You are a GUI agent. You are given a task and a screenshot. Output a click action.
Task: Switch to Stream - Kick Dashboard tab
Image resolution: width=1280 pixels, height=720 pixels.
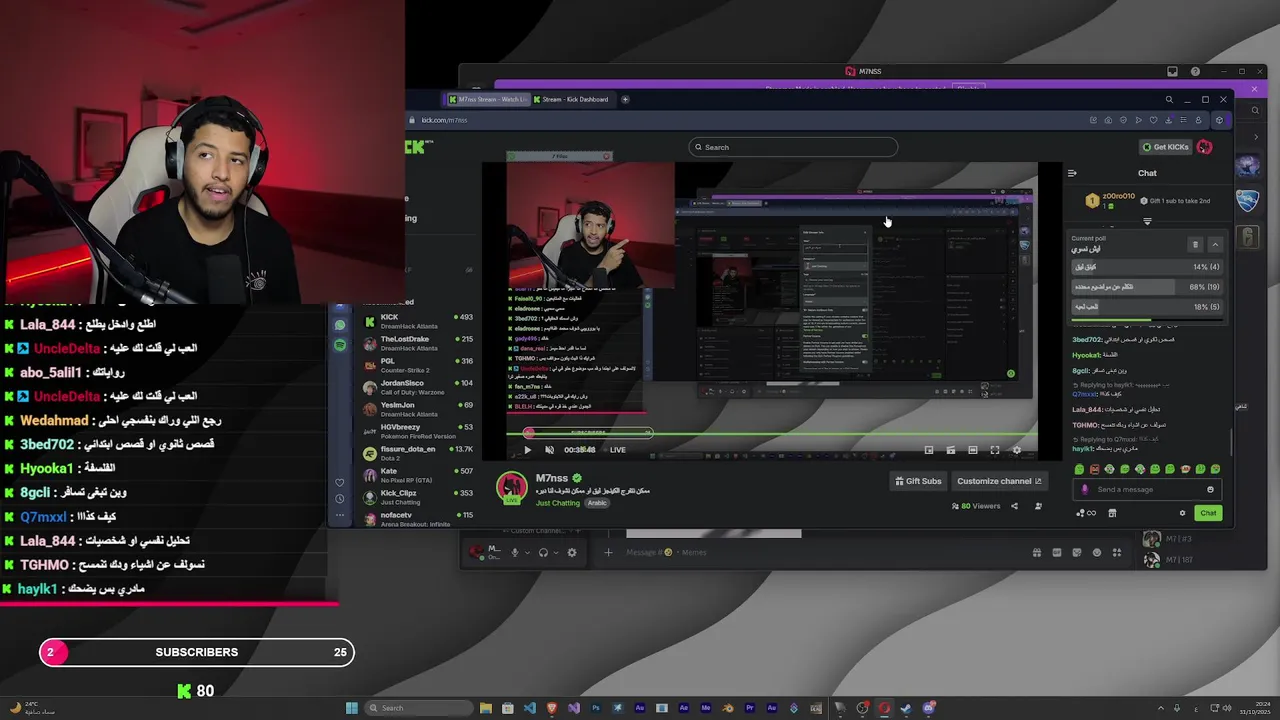(x=572, y=99)
